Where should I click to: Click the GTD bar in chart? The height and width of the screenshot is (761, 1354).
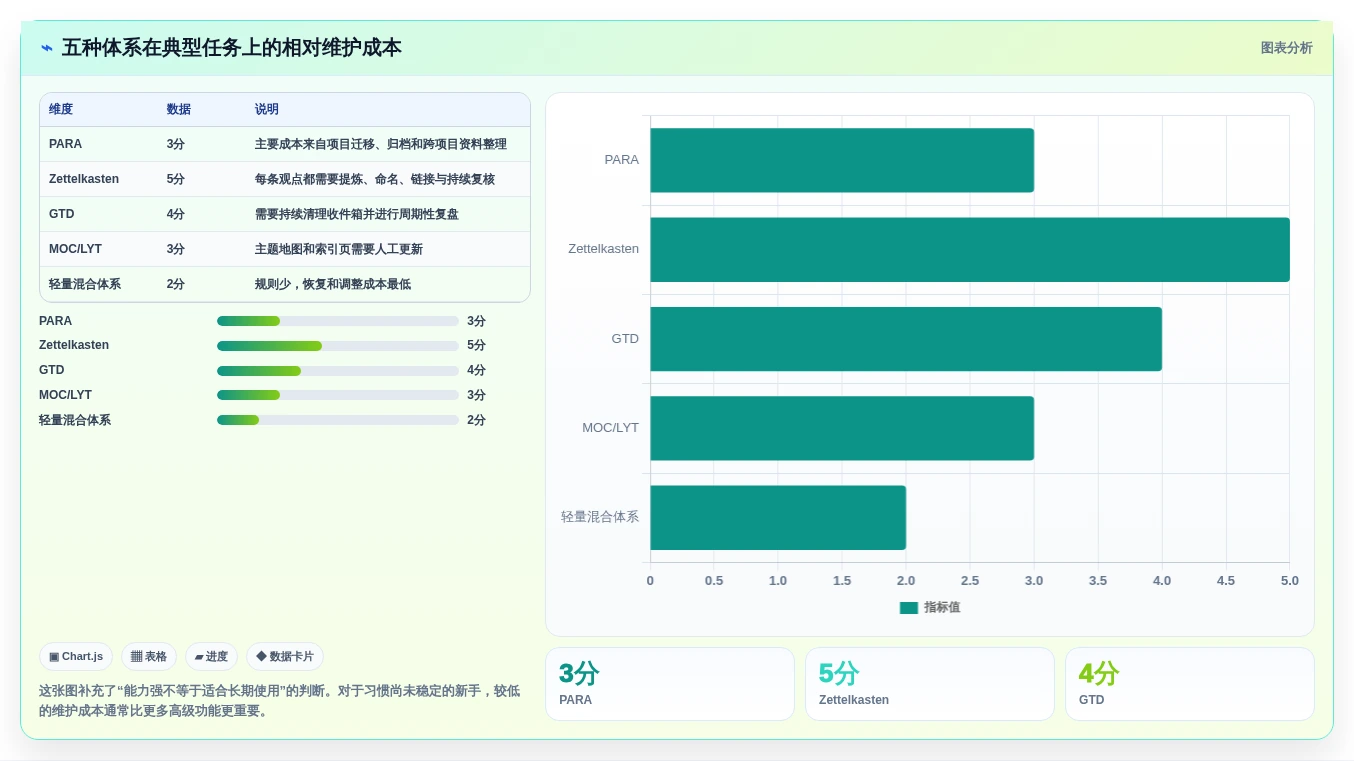(x=906, y=339)
